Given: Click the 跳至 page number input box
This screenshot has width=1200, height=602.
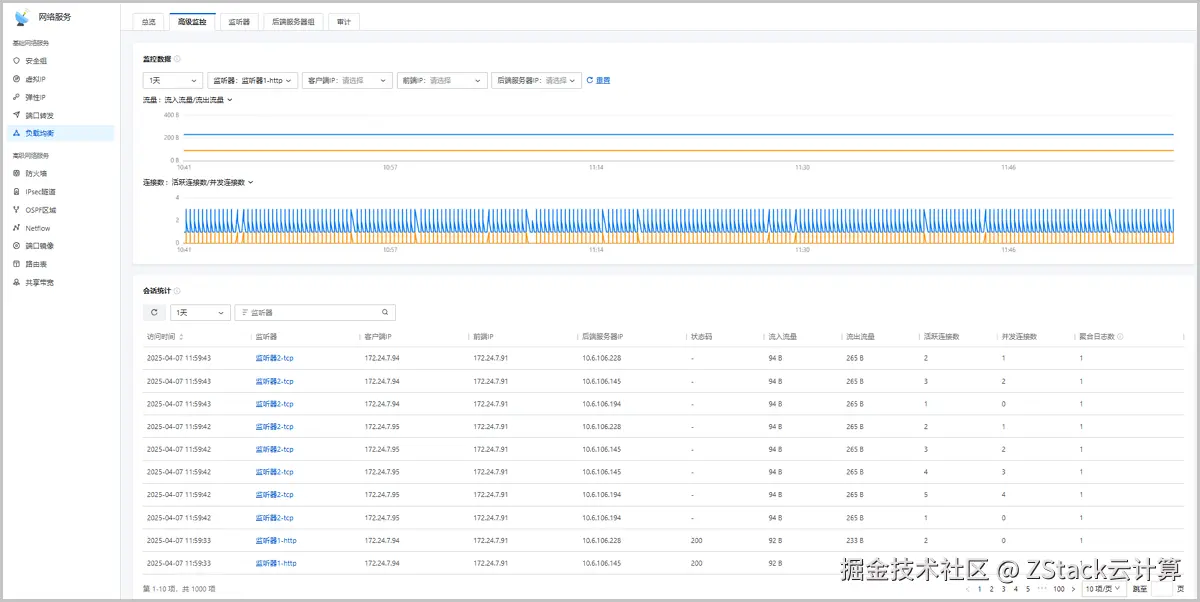Looking at the screenshot, I should (1163, 589).
